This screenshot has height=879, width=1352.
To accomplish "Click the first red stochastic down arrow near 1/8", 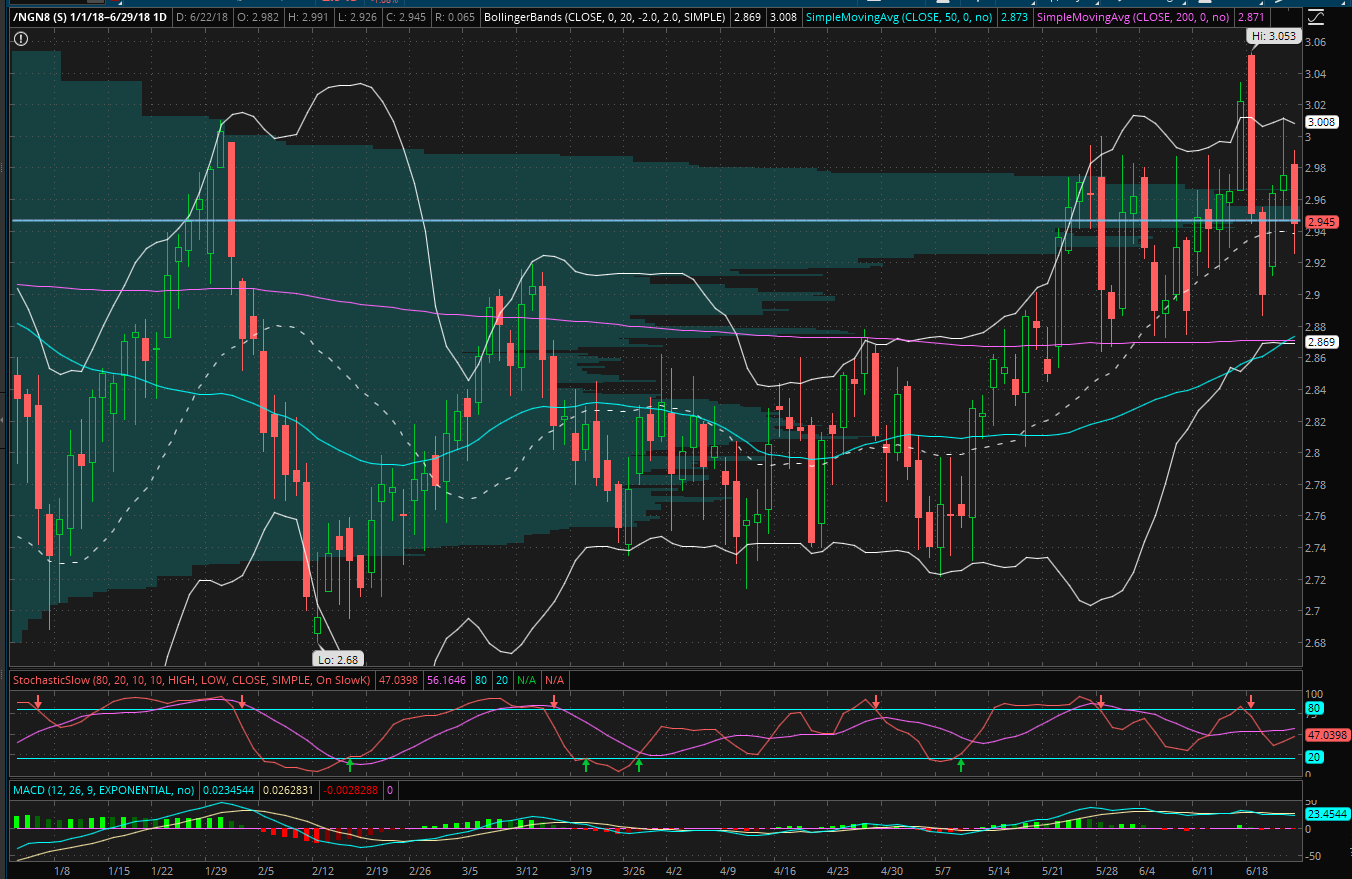I will [x=38, y=703].
